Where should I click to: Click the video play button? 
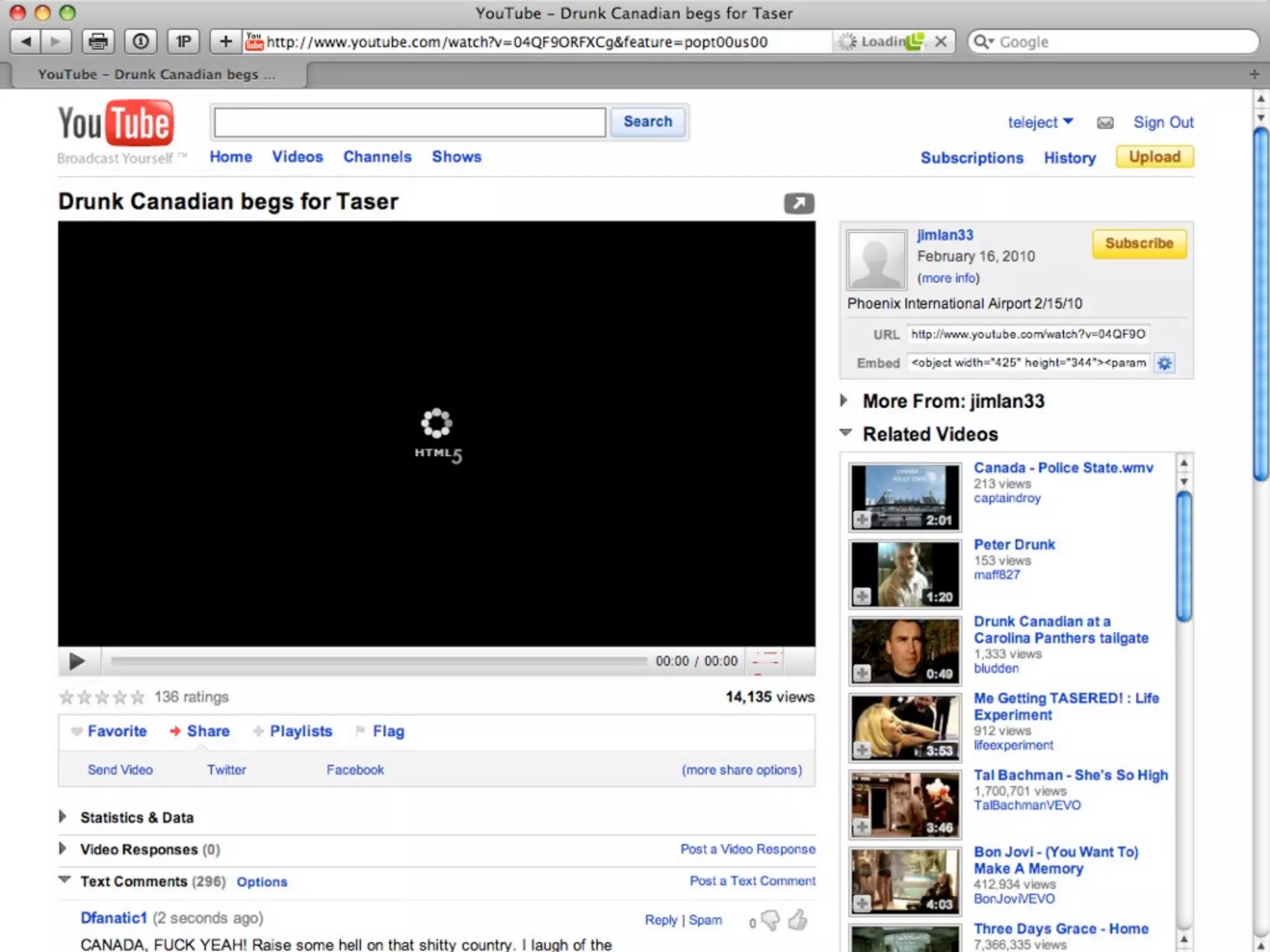tap(77, 661)
